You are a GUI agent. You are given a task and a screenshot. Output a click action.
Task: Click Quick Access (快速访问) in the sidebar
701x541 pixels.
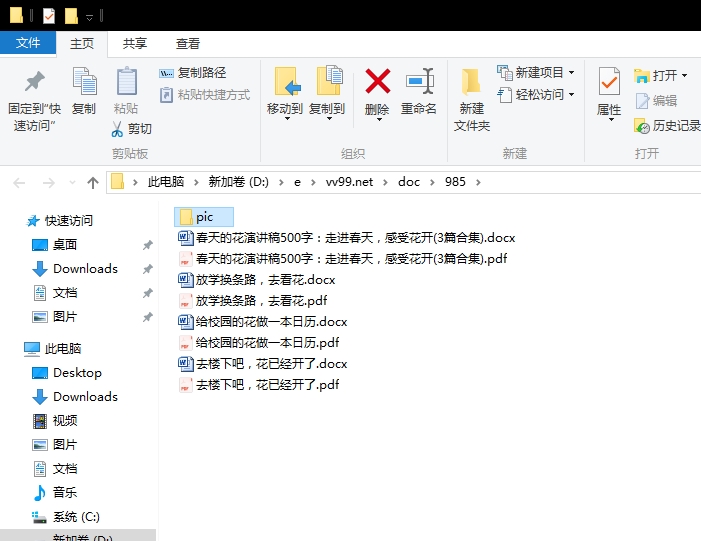click(x=59, y=220)
